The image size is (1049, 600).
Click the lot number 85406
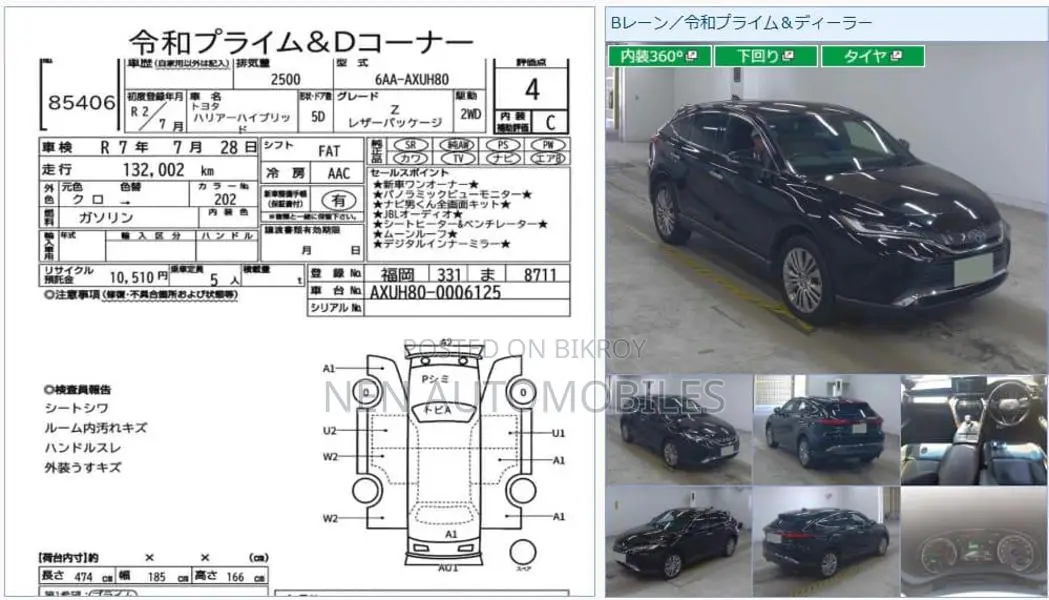point(82,102)
